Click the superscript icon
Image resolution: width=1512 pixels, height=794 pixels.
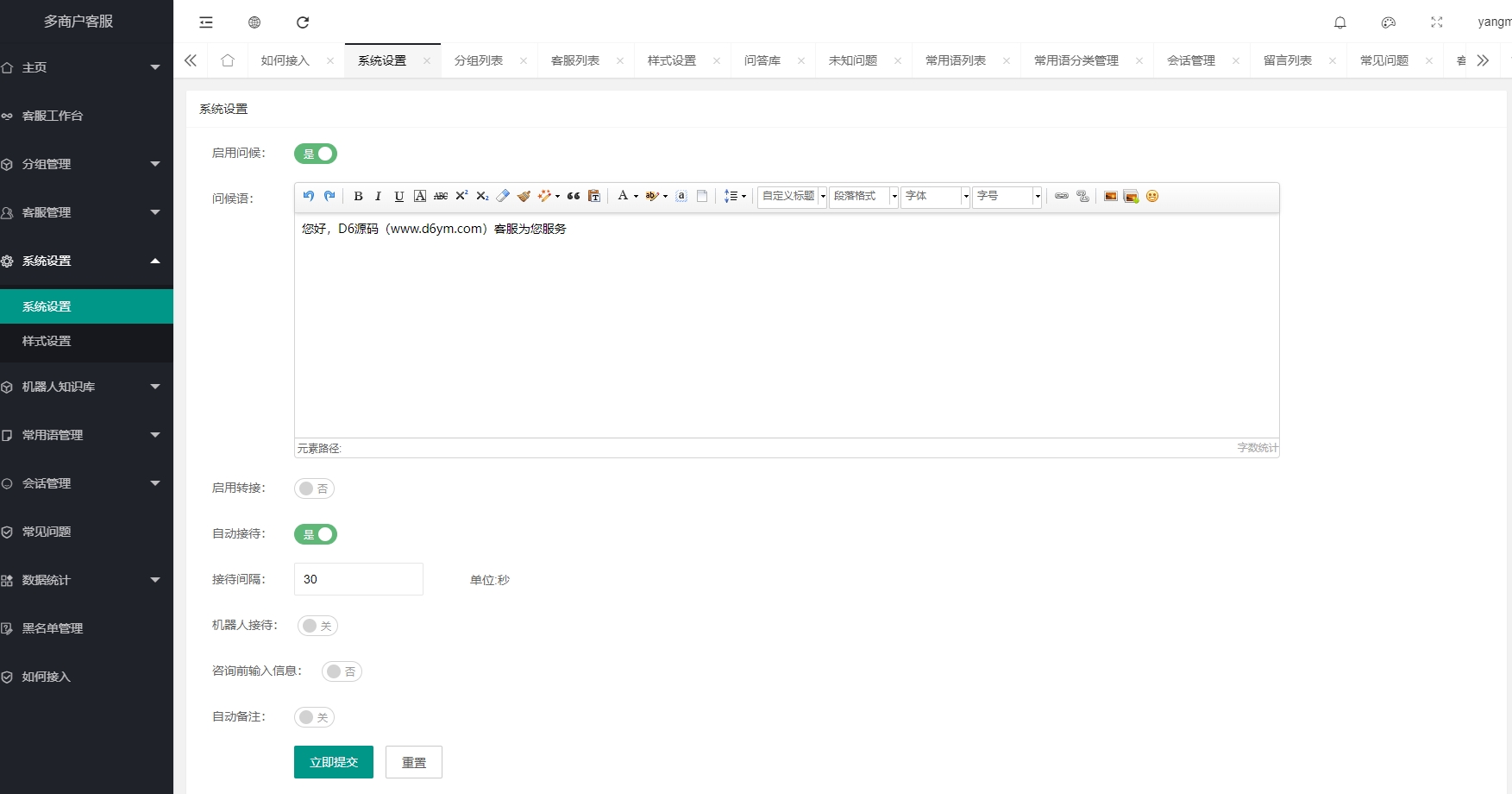tap(461, 196)
